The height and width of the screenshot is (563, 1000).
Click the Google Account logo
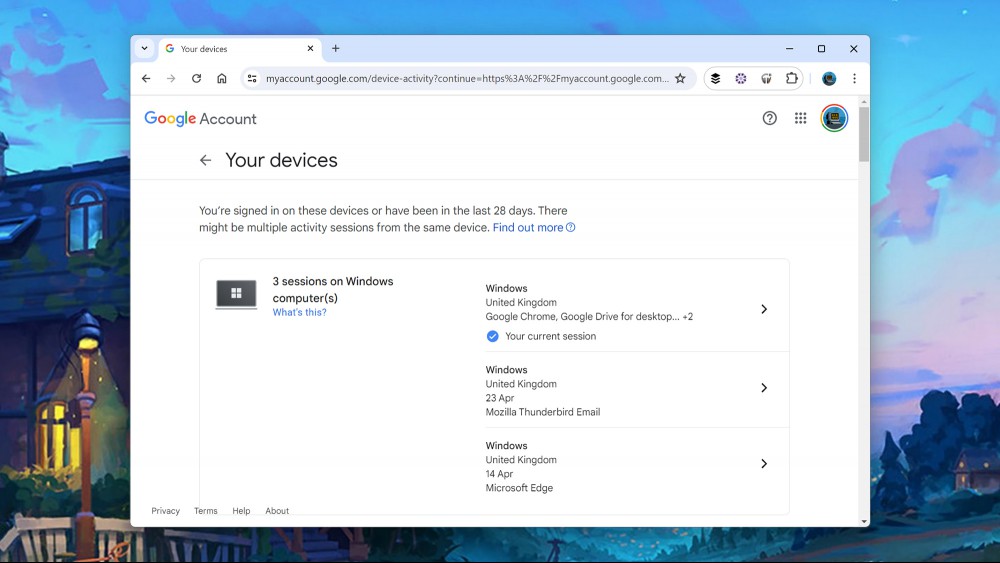click(x=200, y=119)
